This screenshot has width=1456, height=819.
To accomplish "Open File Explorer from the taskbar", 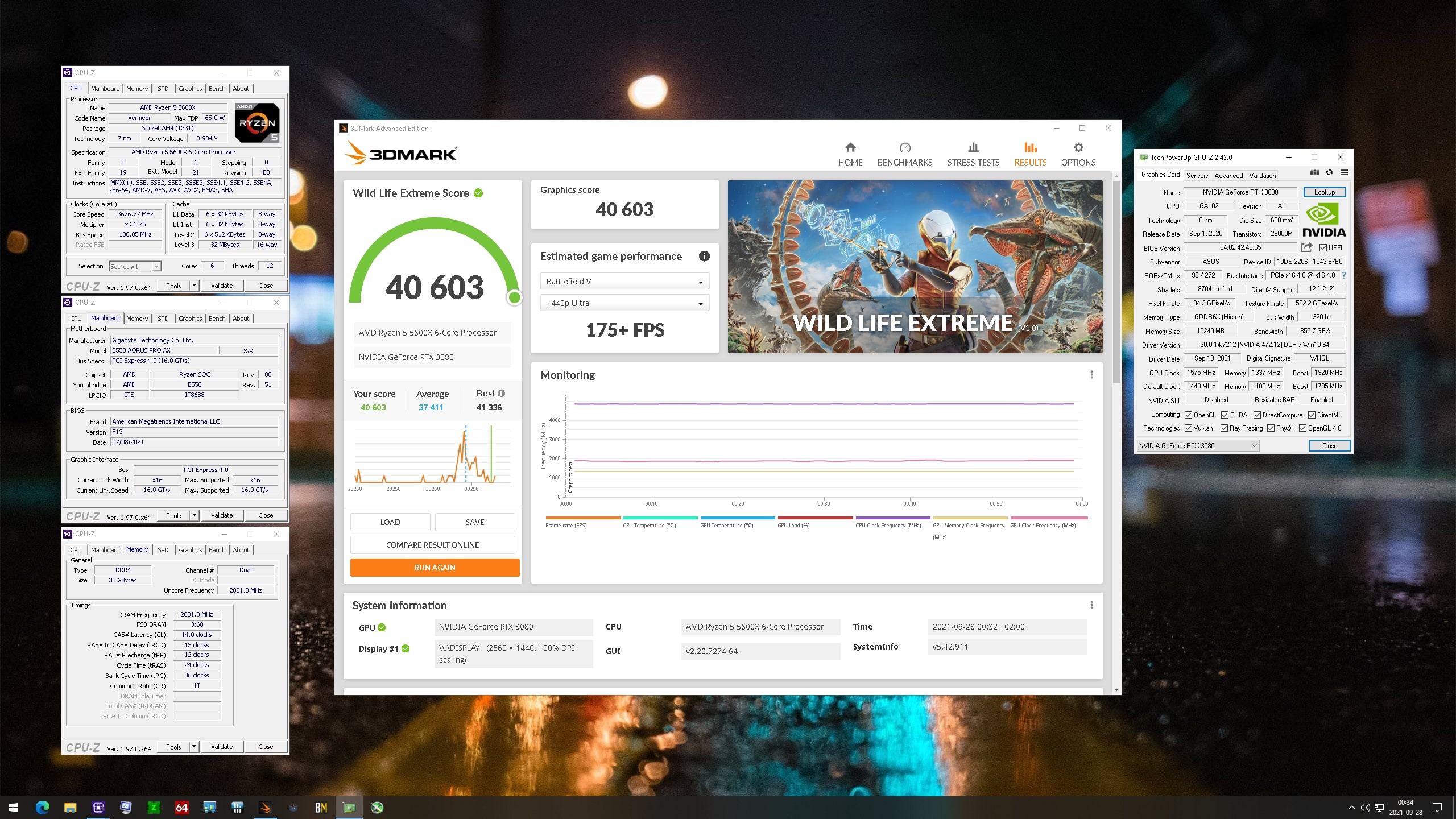I will coord(70,807).
